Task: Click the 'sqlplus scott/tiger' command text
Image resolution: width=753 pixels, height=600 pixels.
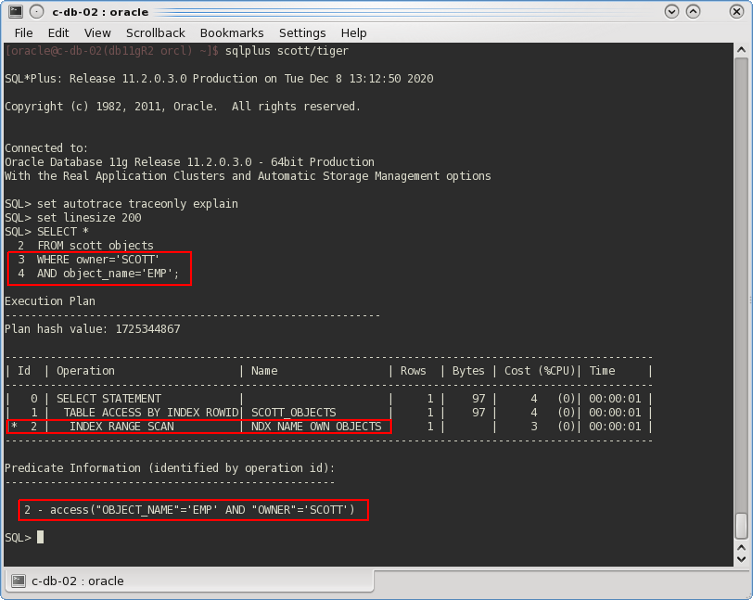Action: tap(287, 50)
